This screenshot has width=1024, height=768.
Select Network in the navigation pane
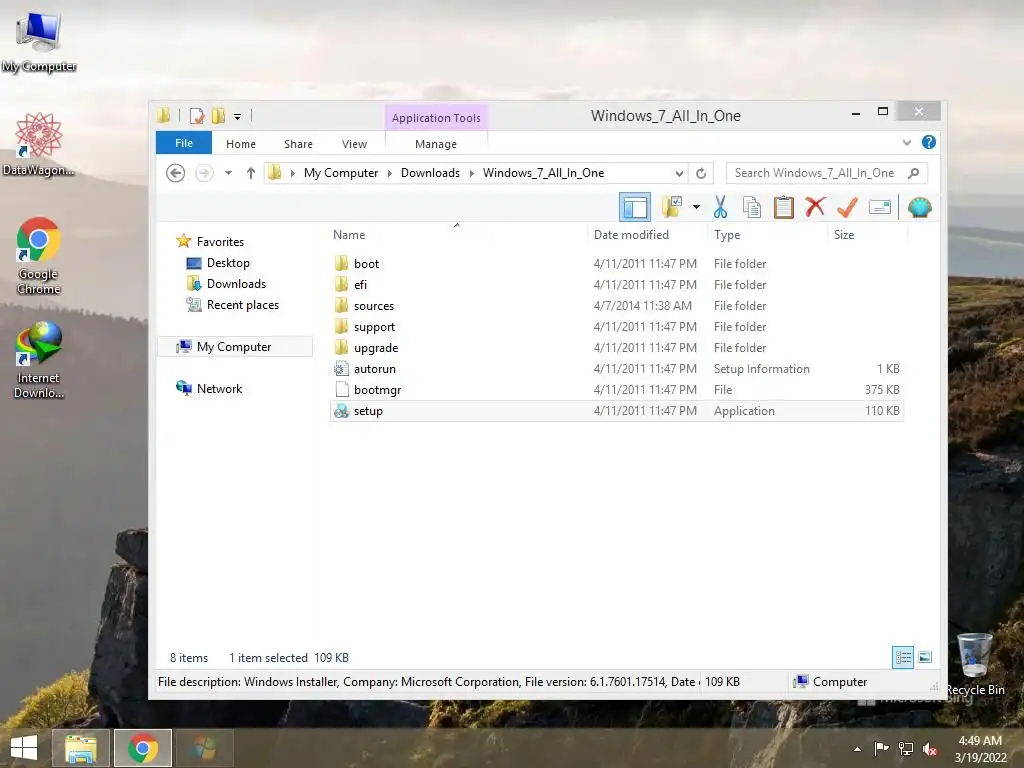(x=219, y=389)
